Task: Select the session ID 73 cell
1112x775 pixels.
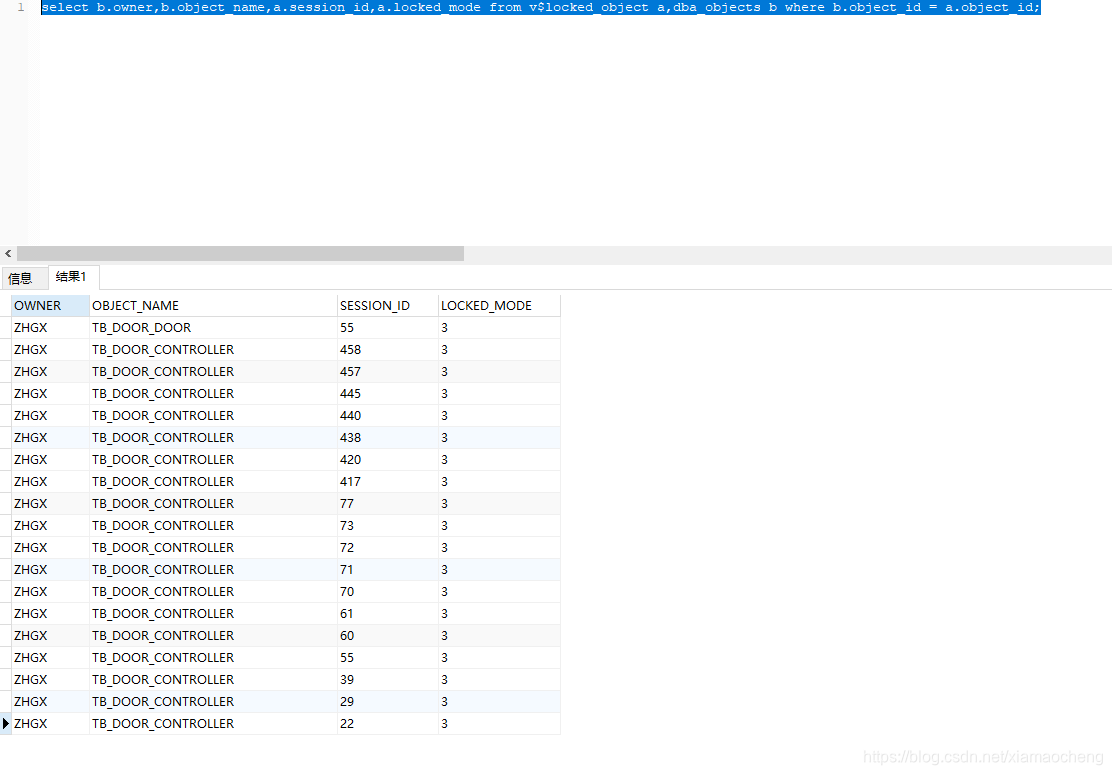Action: tap(387, 525)
